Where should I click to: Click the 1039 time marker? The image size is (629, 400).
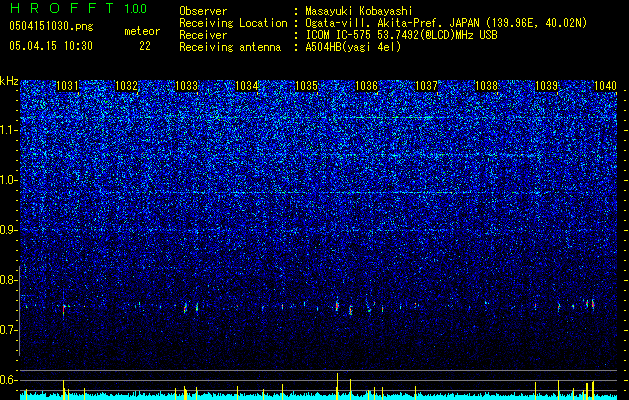coord(547,86)
